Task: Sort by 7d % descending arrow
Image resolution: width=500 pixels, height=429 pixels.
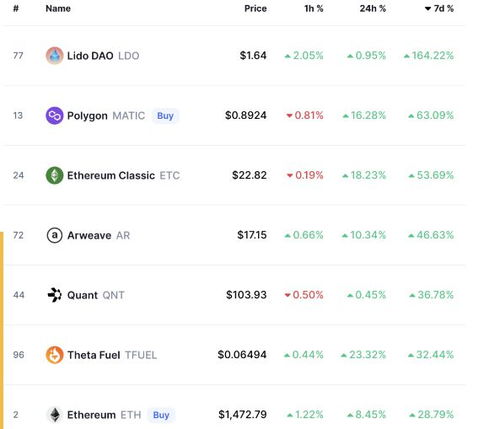Action: point(428,9)
